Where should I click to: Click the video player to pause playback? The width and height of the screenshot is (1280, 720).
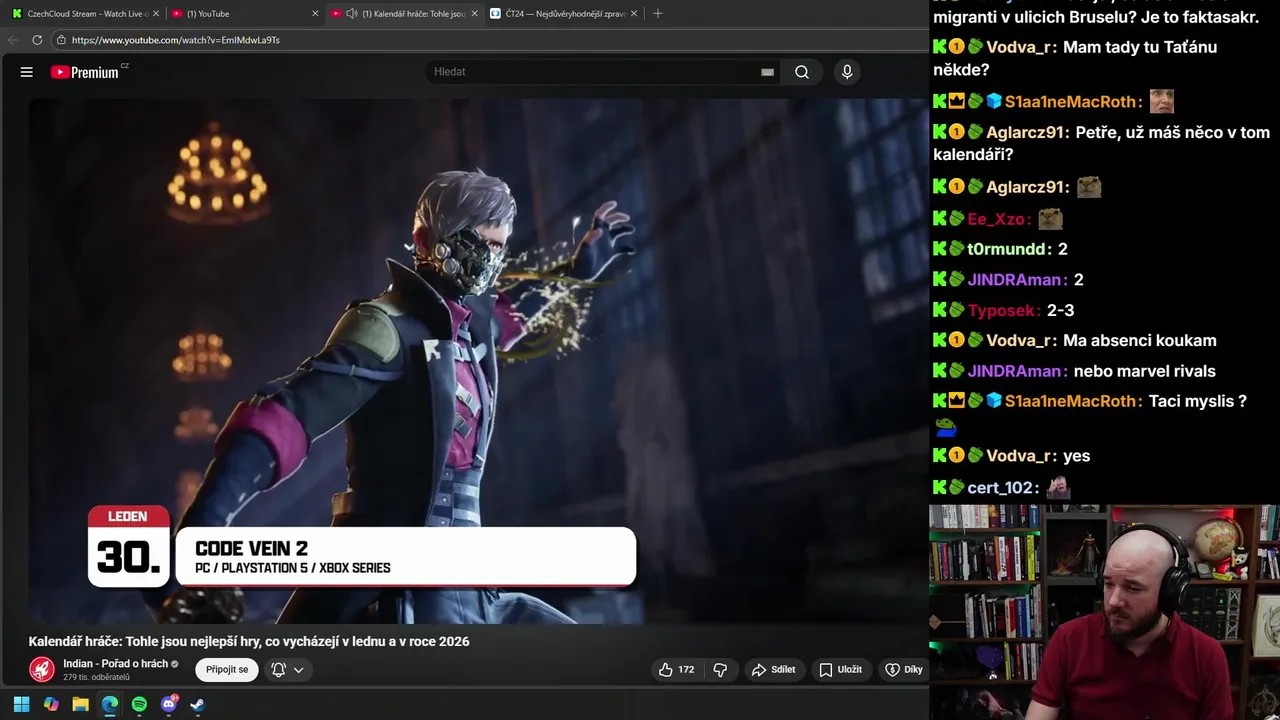pos(478,360)
